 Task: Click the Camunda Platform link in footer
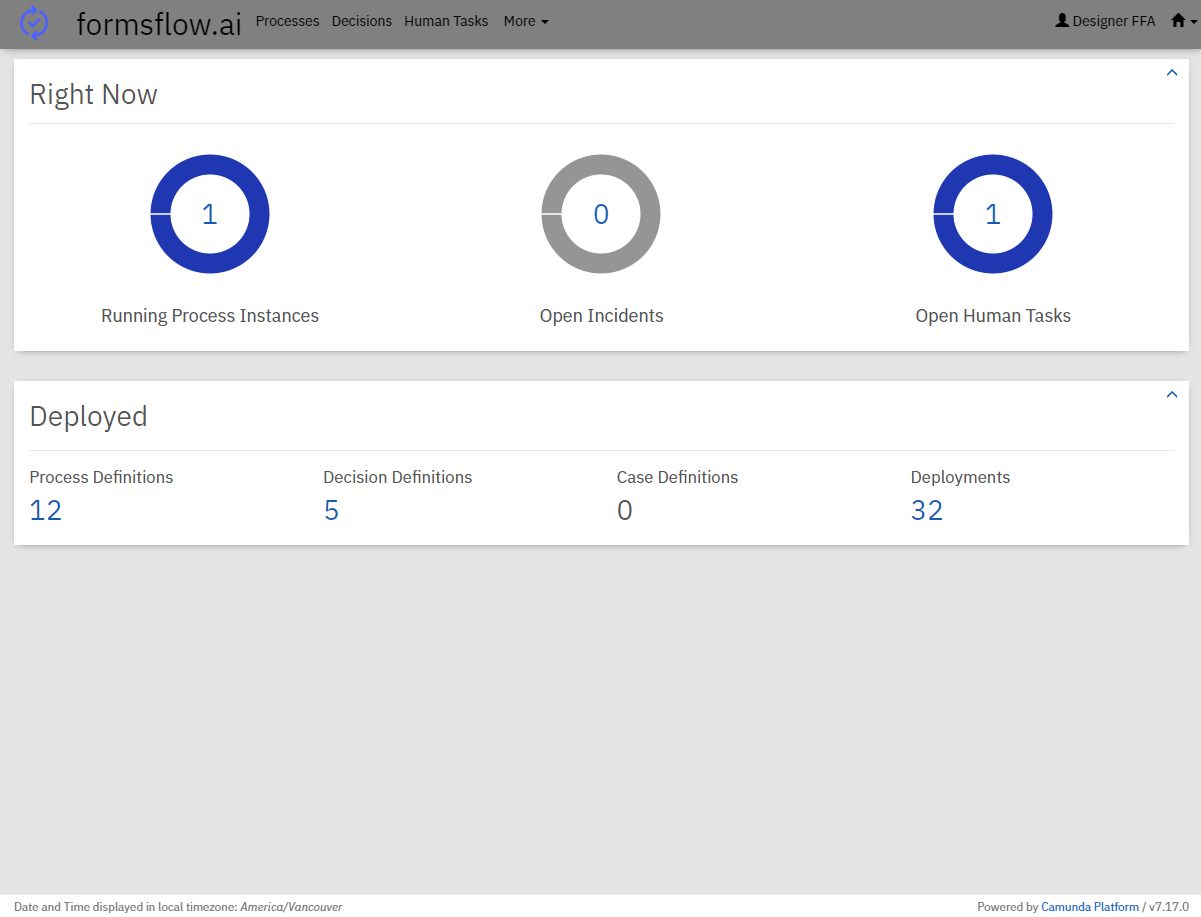click(1090, 907)
